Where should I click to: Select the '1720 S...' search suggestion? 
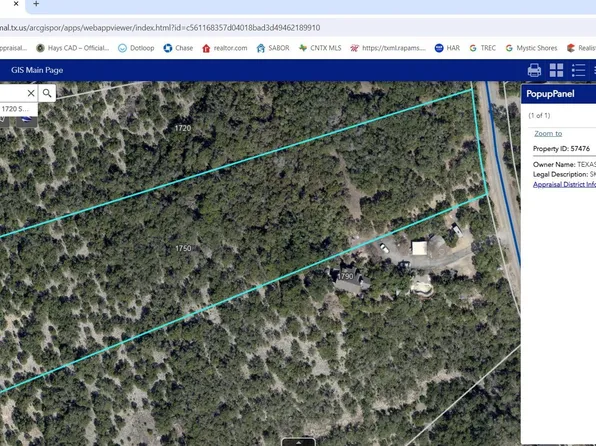point(18,109)
